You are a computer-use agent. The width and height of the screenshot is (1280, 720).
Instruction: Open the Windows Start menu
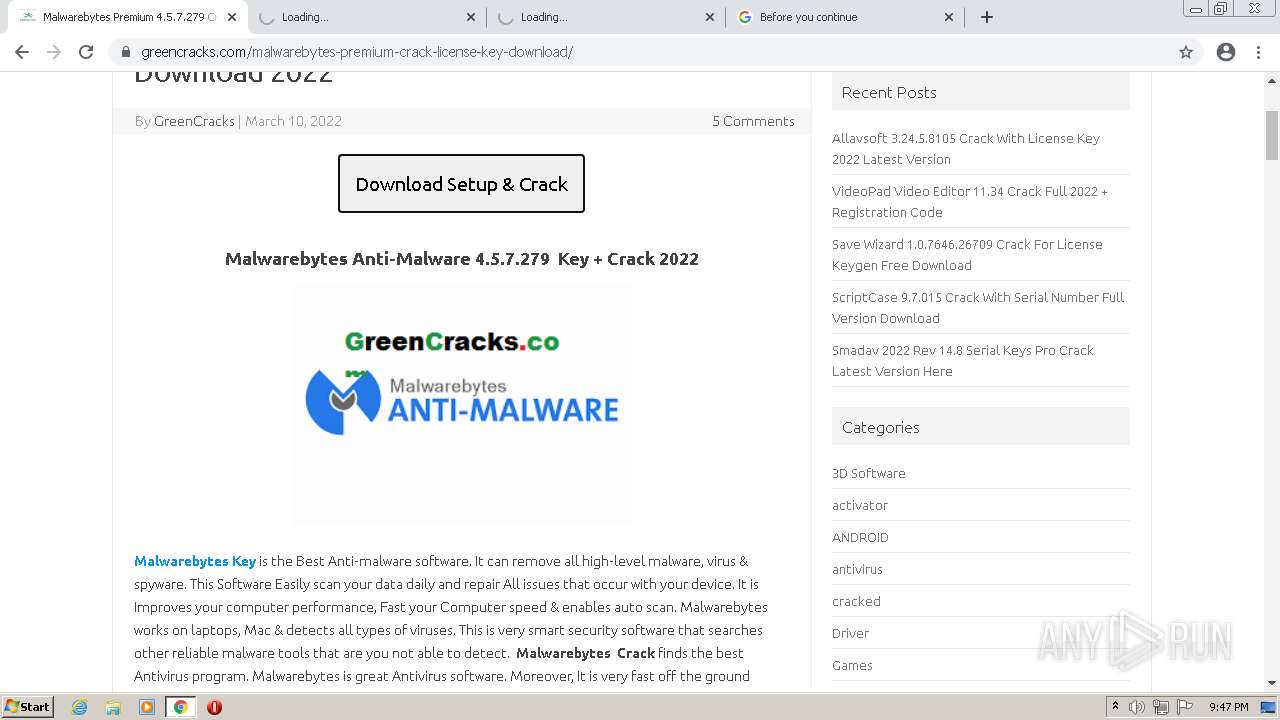pos(28,706)
